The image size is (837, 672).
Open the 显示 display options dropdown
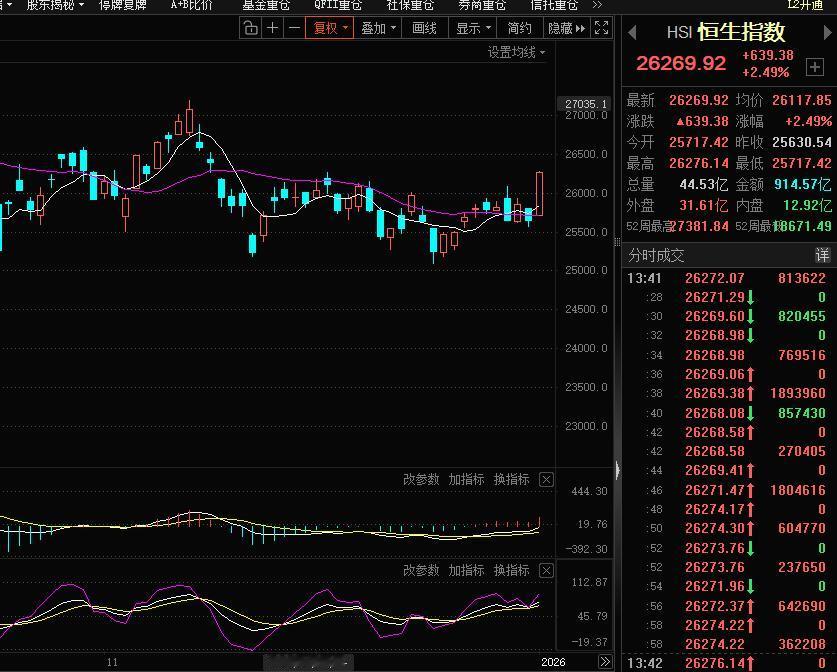(x=474, y=28)
